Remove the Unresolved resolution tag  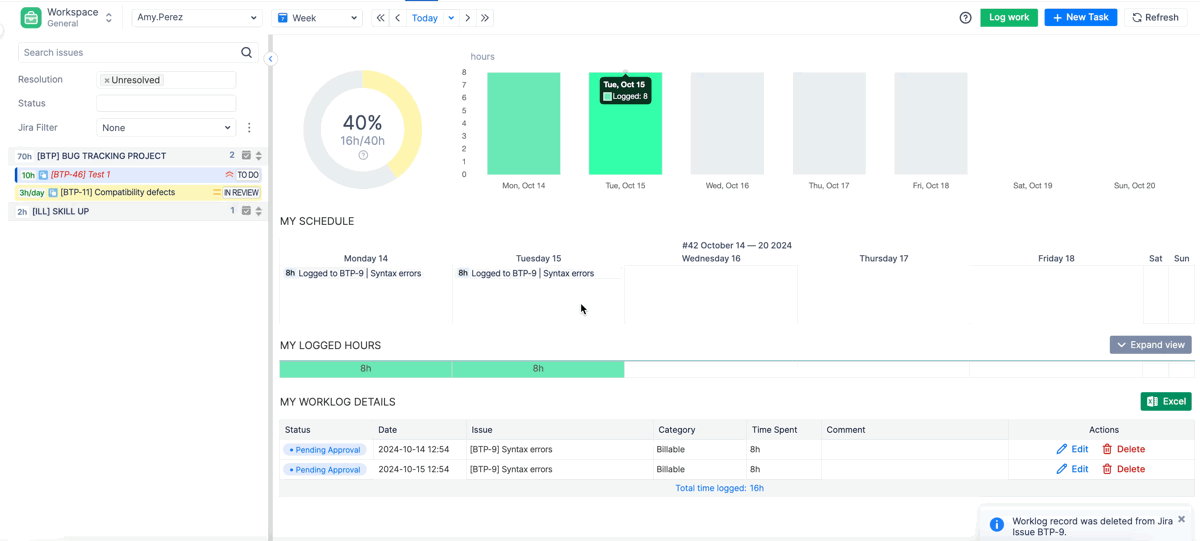click(107, 80)
